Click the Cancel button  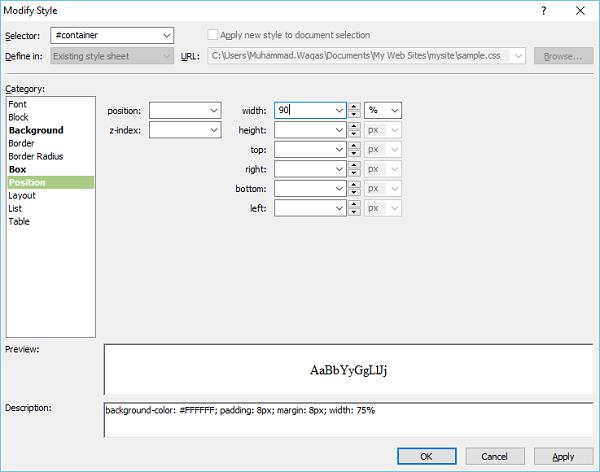(x=495, y=456)
